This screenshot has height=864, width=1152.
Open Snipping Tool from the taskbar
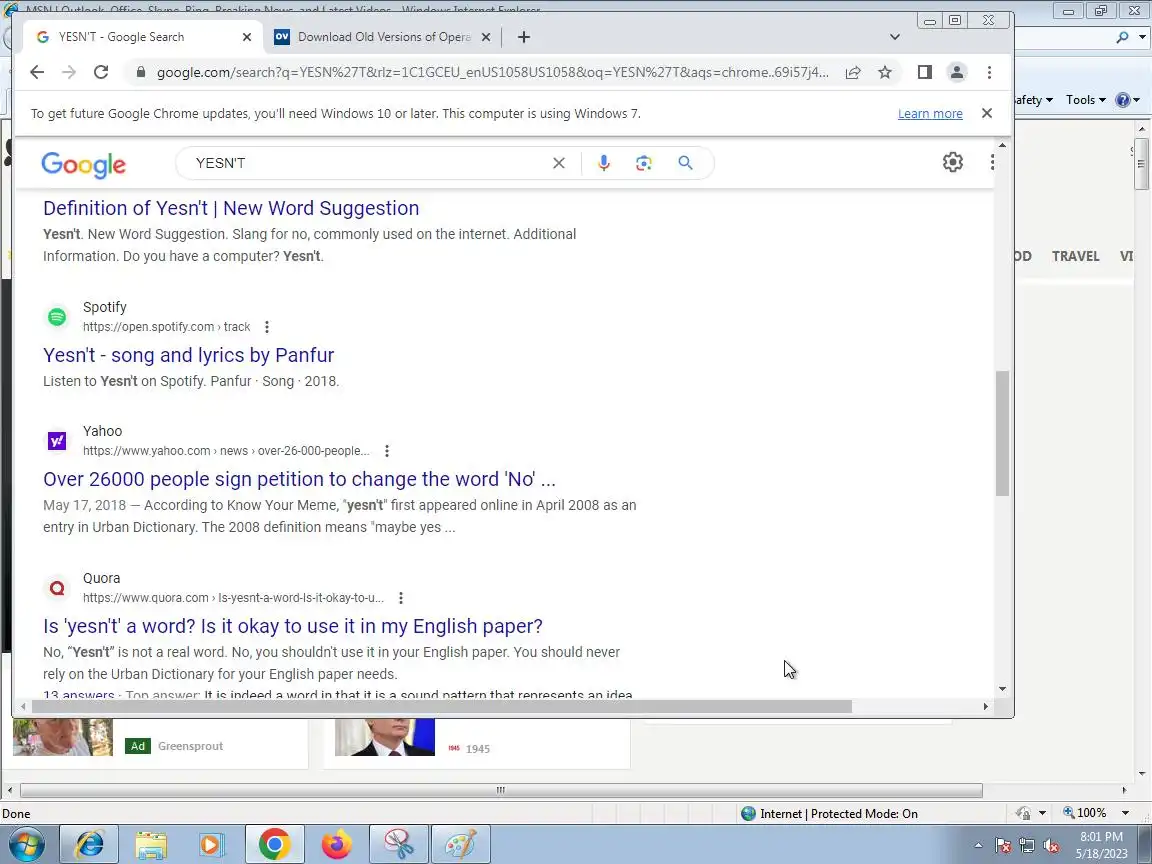[x=398, y=844]
